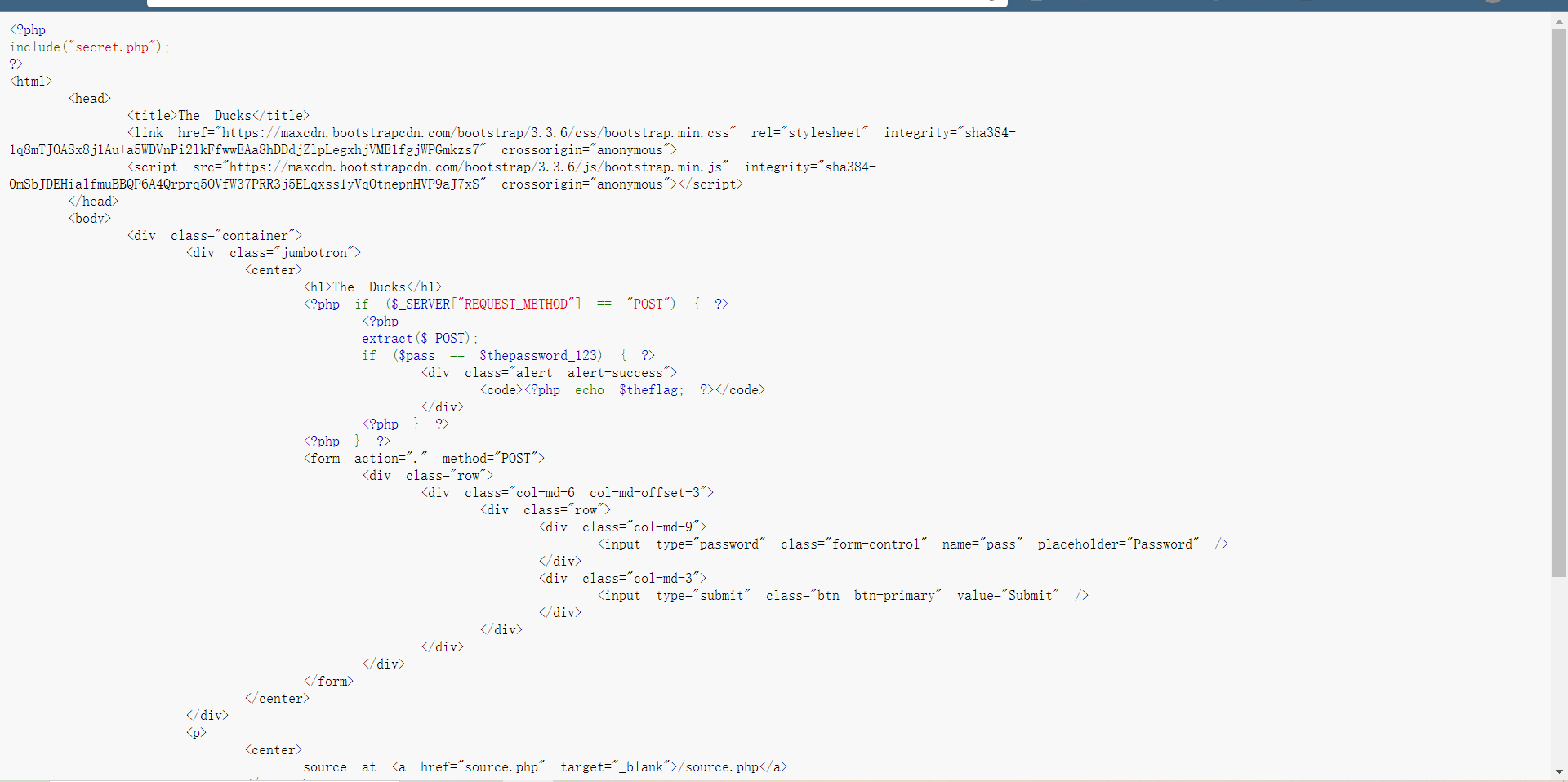Click the title tag text "The Ducks"
Image resolution: width=1568 pixels, height=782 pixels.
pos(215,115)
